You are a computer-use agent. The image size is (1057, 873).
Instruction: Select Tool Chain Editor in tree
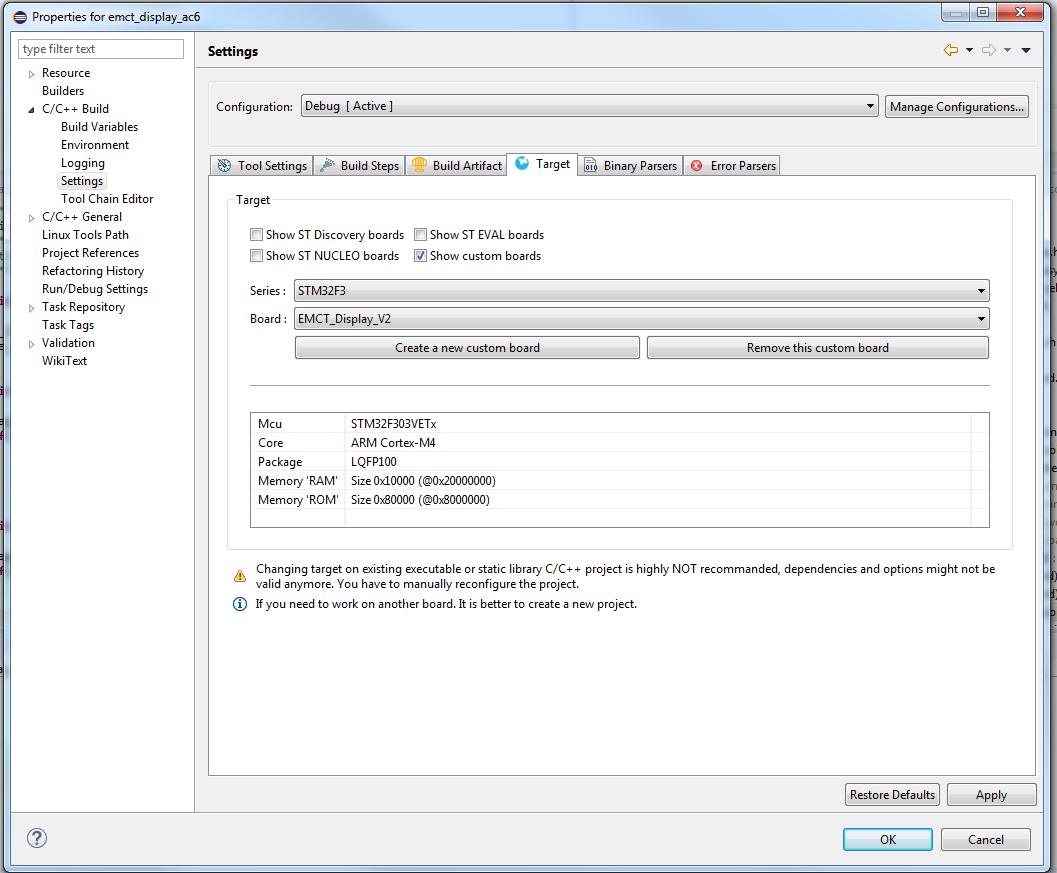(107, 199)
